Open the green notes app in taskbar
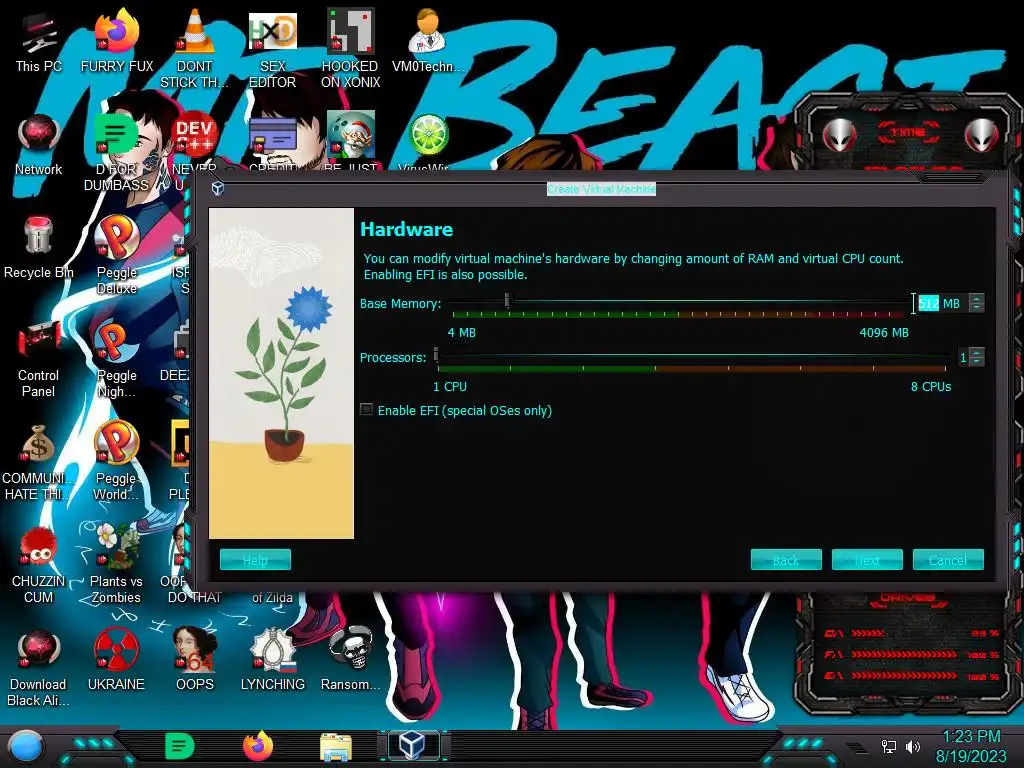Screen dimensions: 1024x768 pos(179,746)
